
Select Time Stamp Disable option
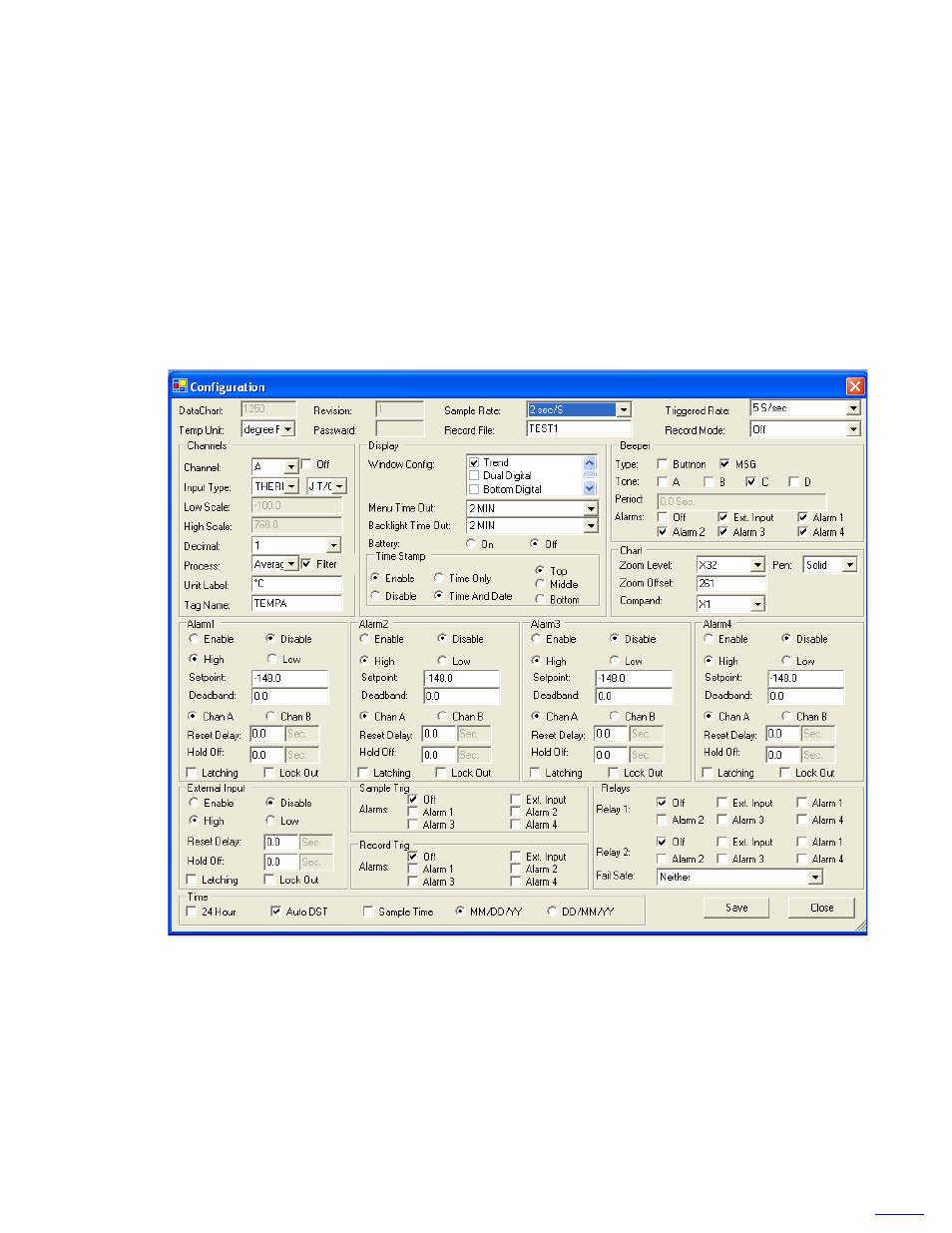[x=375, y=596]
